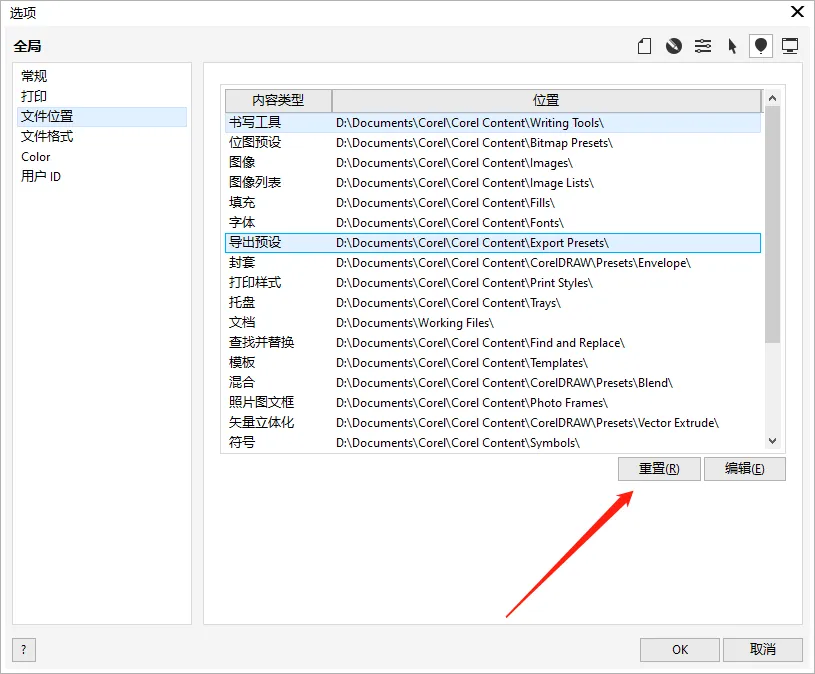Screen dimensions: 815x674
Task: Click the 位置 column header
Action: (546, 101)
